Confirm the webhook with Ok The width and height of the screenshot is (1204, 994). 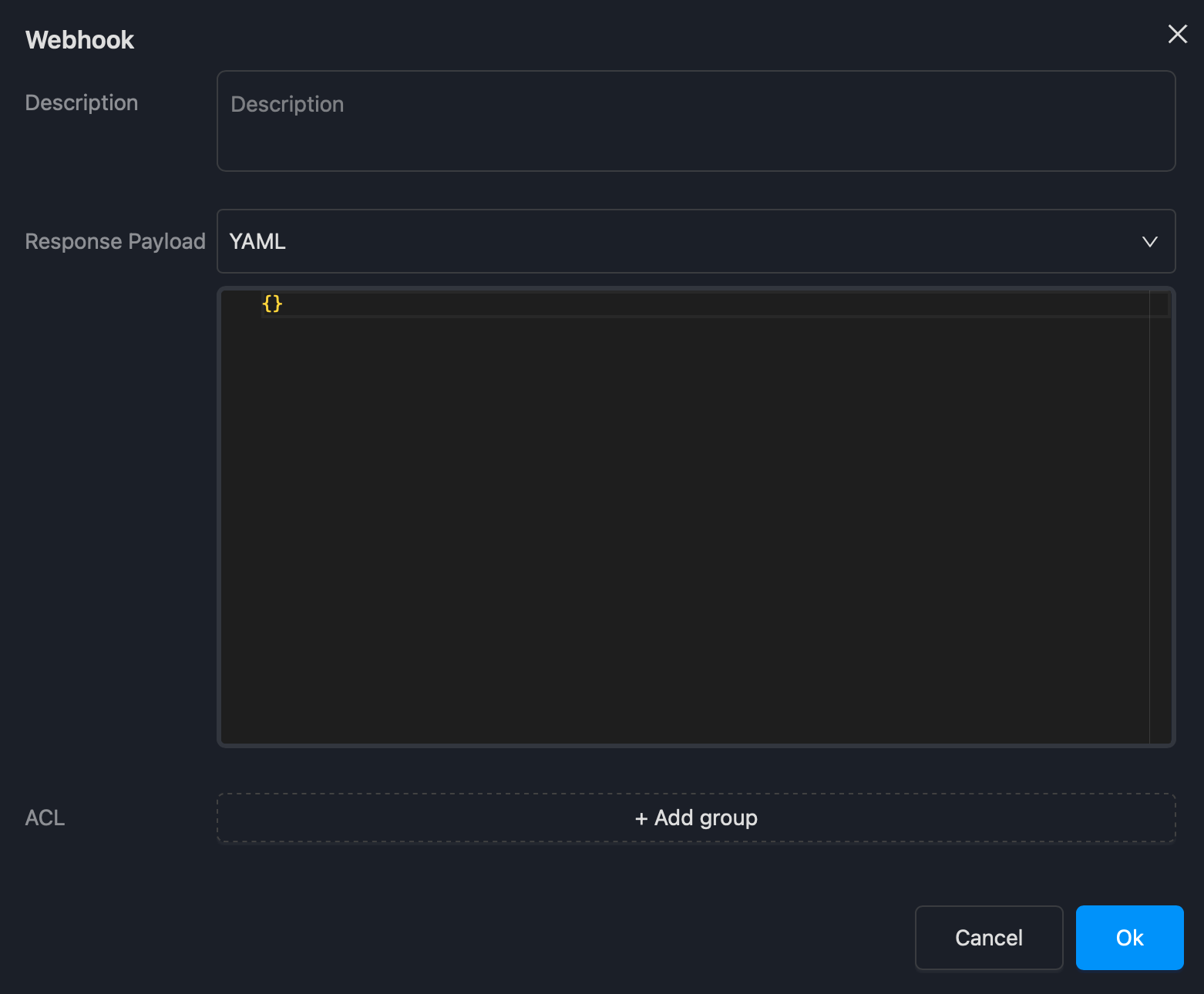[1129, 938]
